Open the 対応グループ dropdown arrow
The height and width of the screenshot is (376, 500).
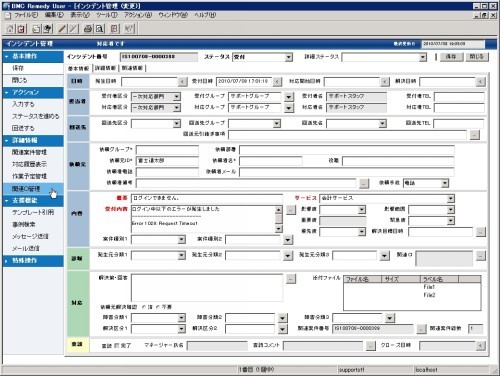289,108
